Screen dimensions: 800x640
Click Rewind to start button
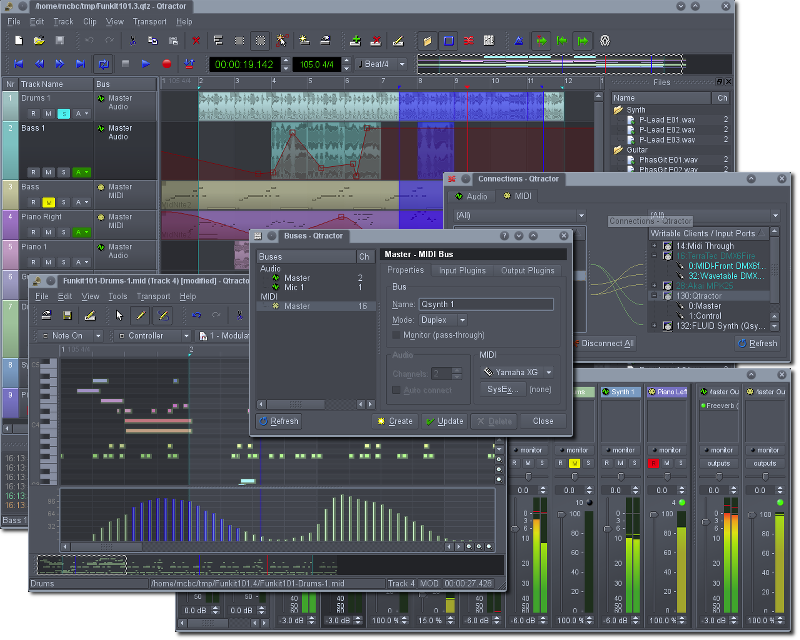tap(18, 64)
